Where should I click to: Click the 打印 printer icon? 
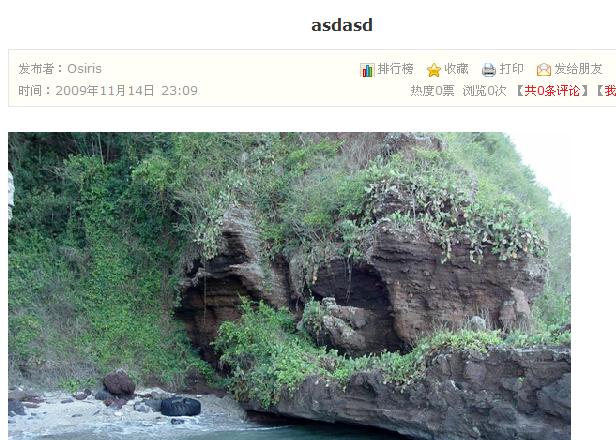pyautogui.click(x=489, y=70)
